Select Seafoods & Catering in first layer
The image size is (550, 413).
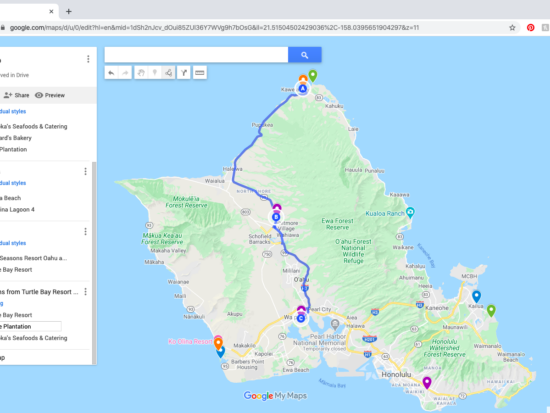34,126
